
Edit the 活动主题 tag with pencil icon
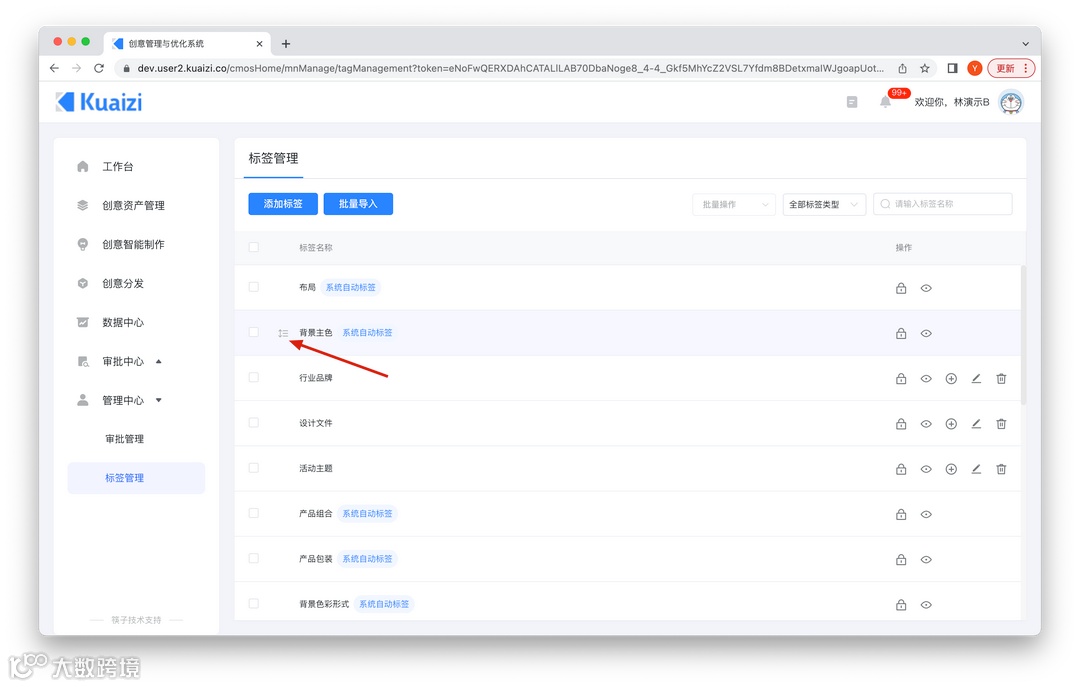click(976, 469)
